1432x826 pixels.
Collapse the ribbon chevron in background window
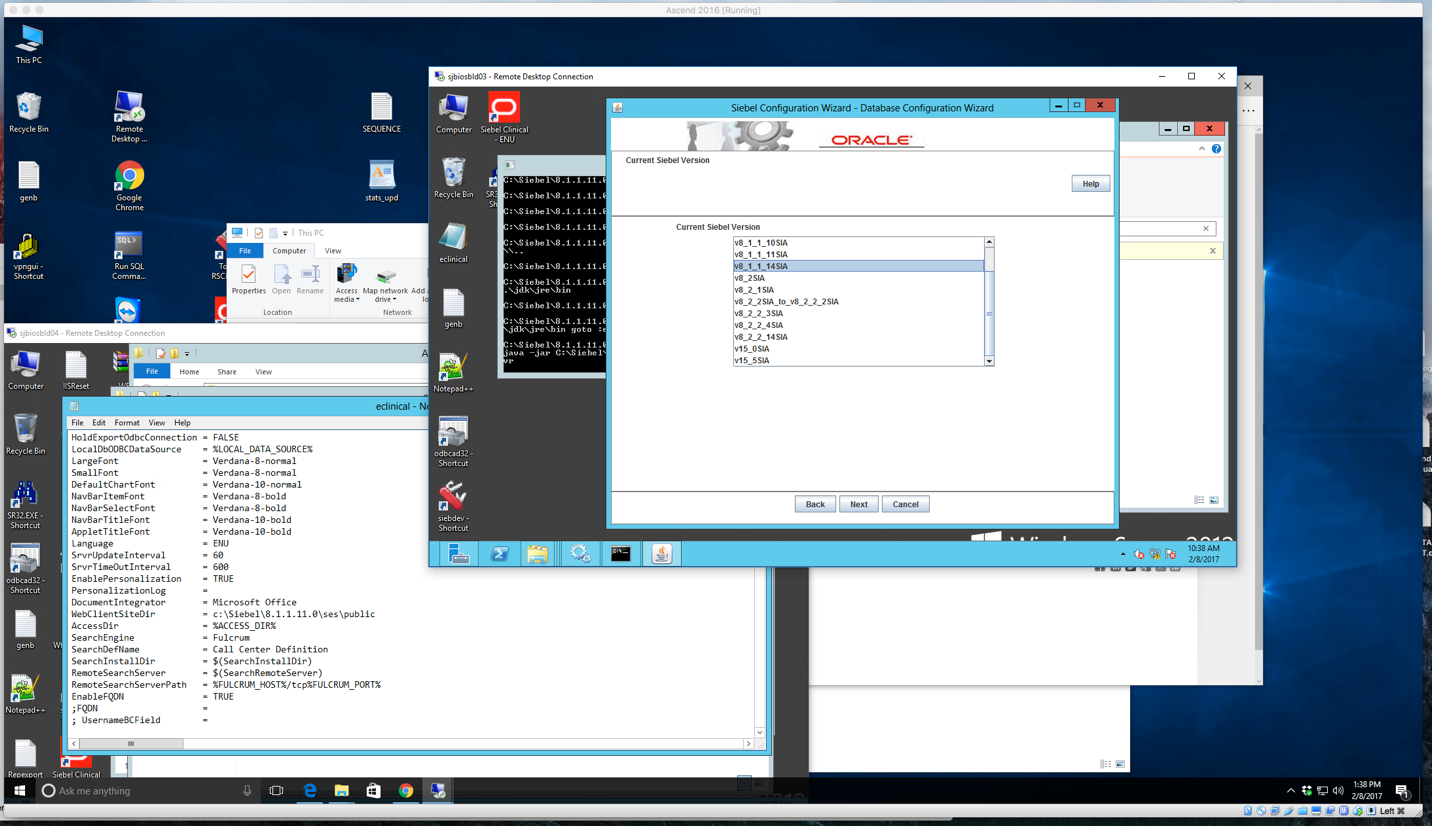coord(1202,149)
